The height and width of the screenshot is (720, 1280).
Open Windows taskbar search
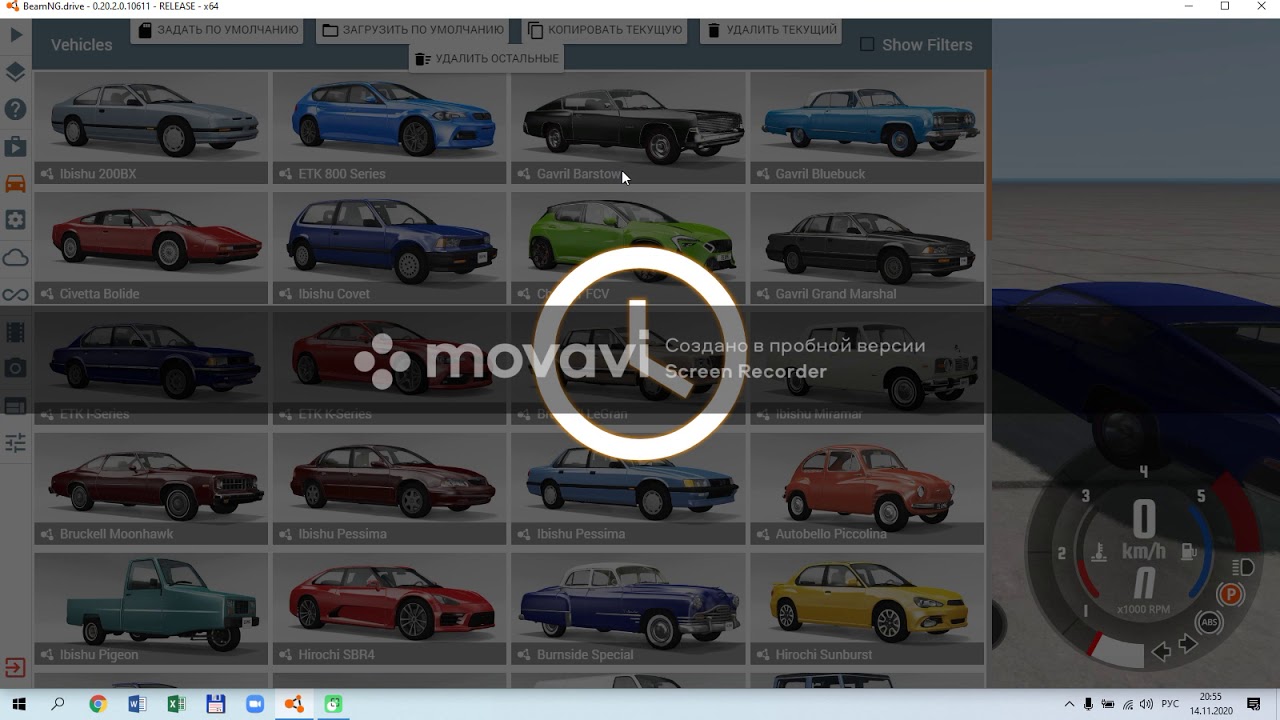click(x=58, y=704)
